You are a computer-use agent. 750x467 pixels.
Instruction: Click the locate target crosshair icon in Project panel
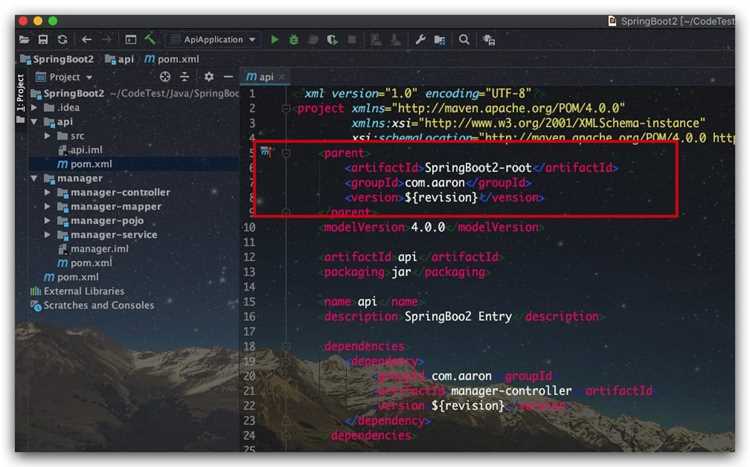coord(165,77)
